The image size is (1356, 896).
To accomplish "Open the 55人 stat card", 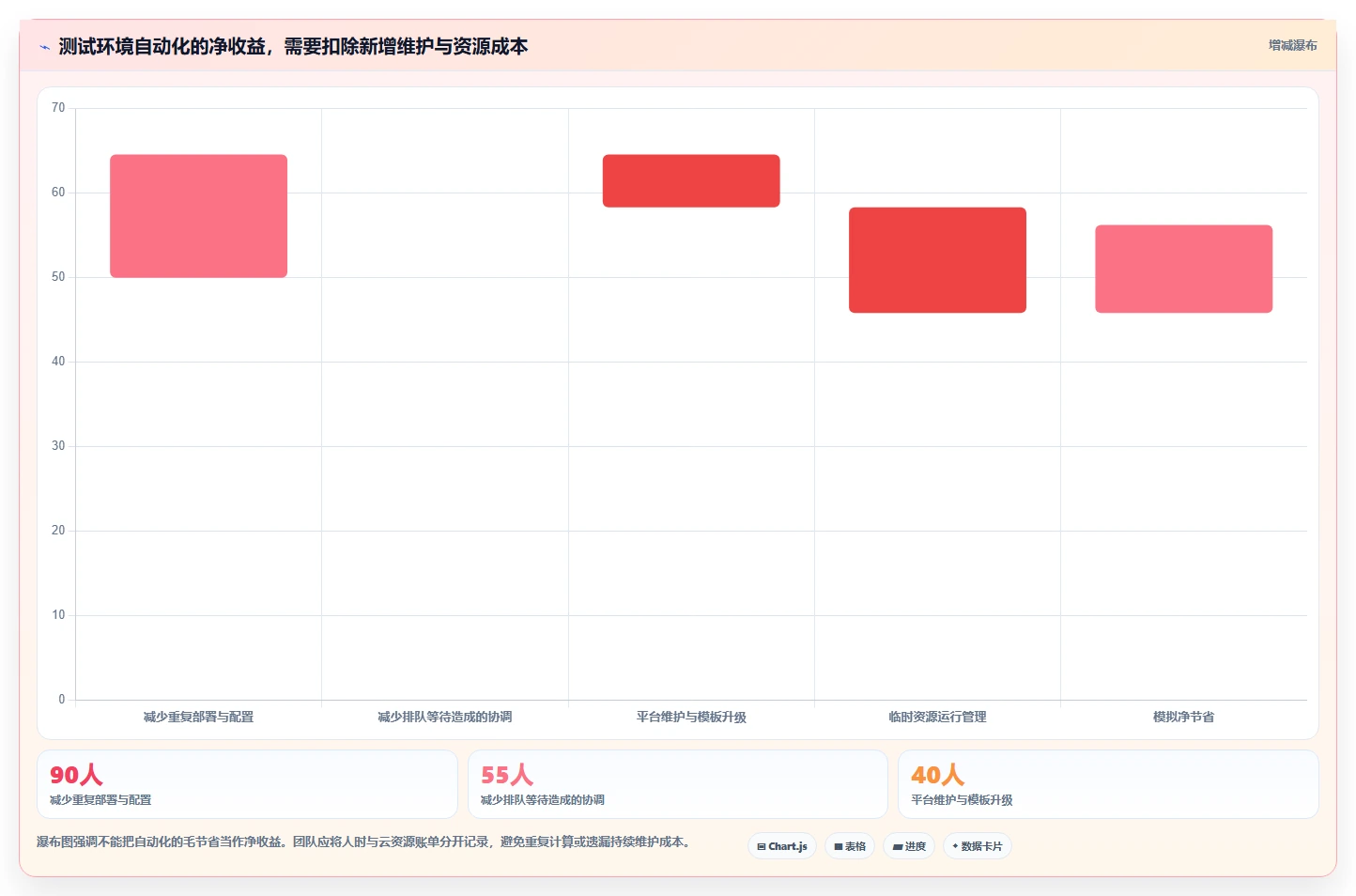I will coord(677,784).
